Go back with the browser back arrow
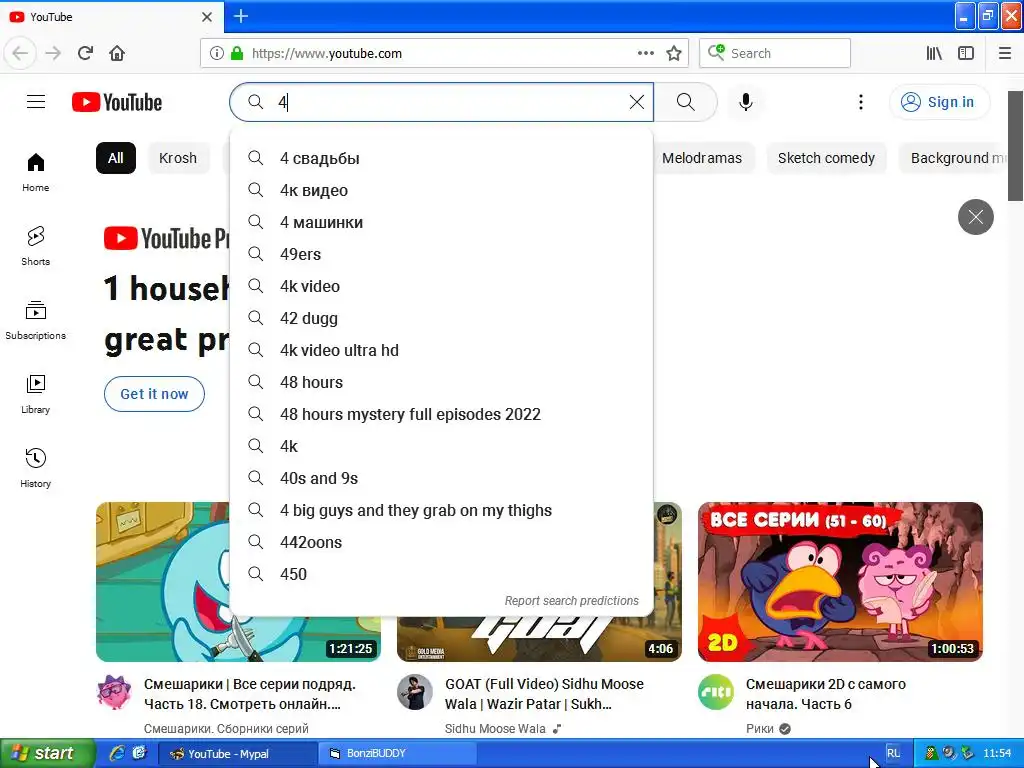Image resolution: width=1024 pixels, height=768 pixels. tap(20, 53)
